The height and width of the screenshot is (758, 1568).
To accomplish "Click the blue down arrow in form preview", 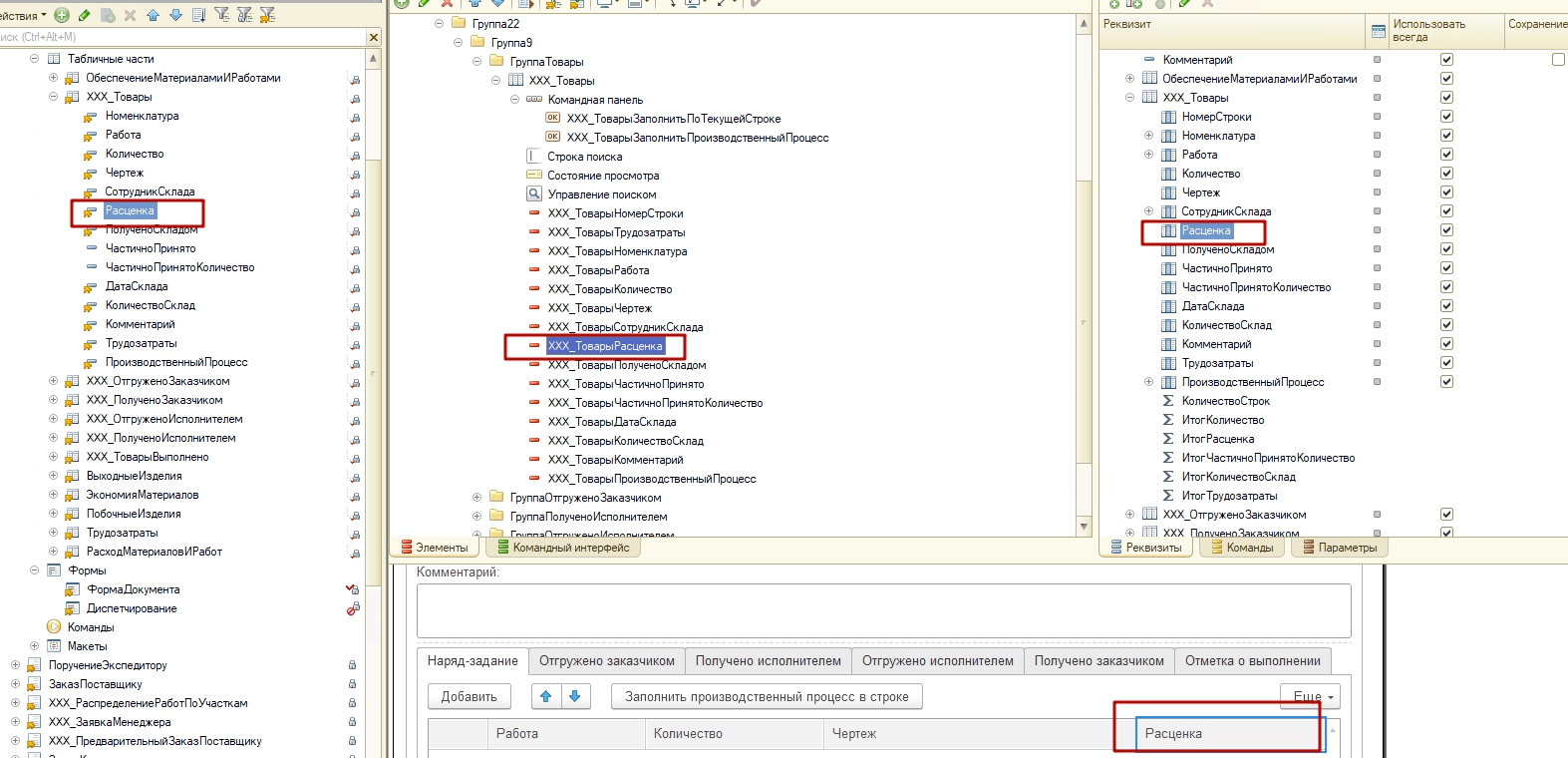I will pos(575,696).
